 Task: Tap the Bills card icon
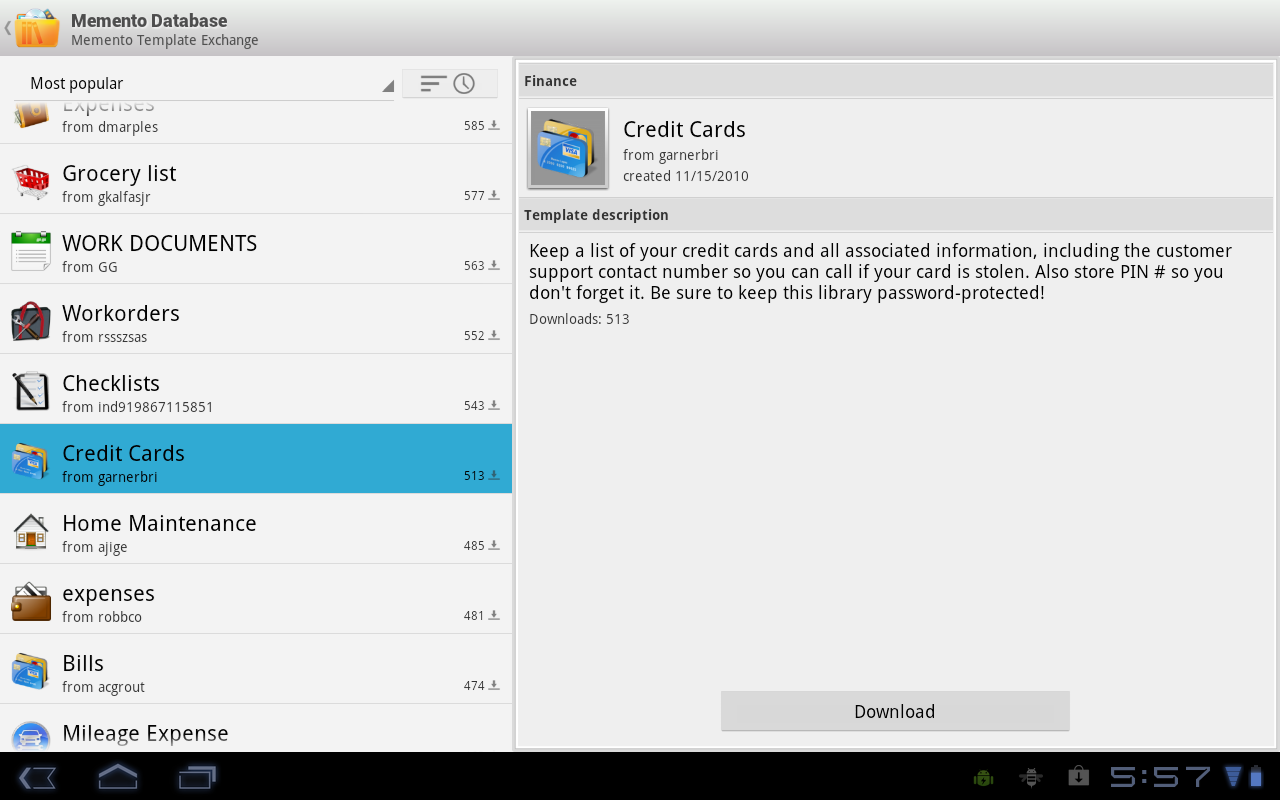coord(31,671)
